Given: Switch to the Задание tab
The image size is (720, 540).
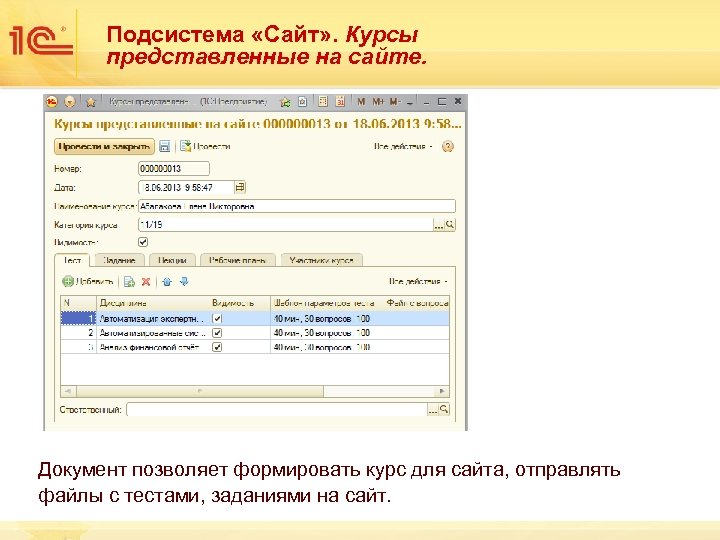Looking at the screenshot, I should pyautogui.click(x=119, y=260).
